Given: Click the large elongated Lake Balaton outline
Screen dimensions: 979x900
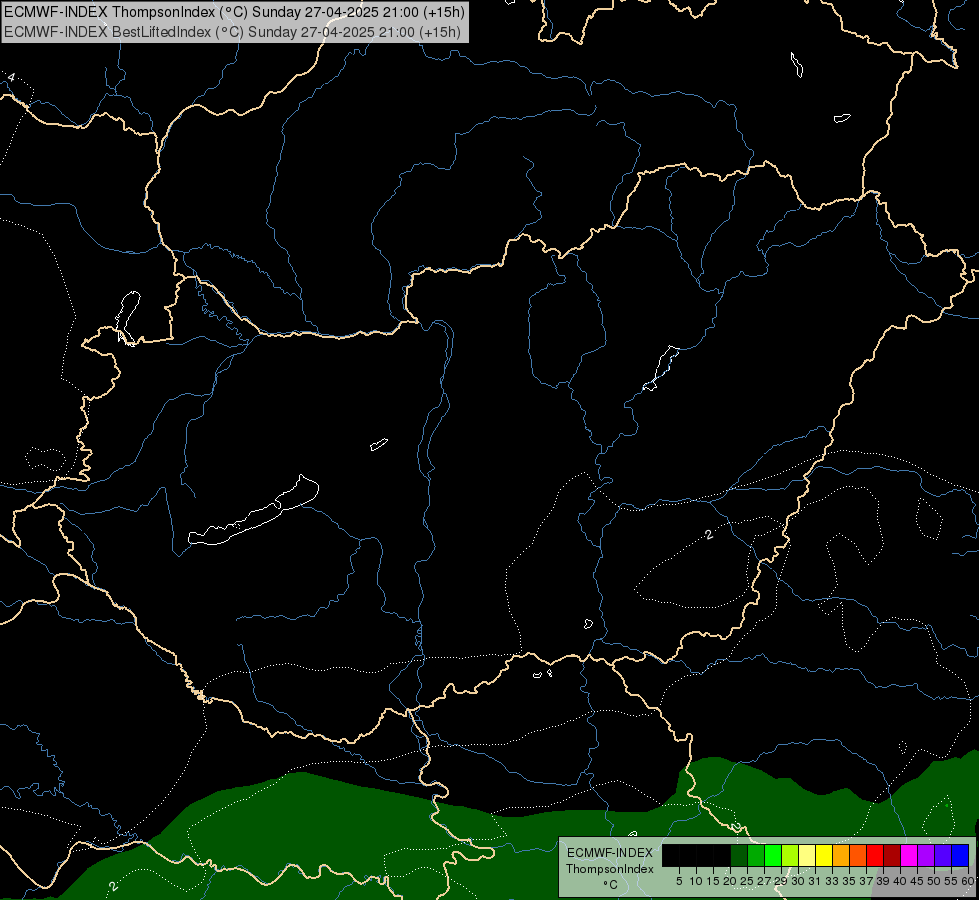Looking at the screenshot, I should (253, 510).
